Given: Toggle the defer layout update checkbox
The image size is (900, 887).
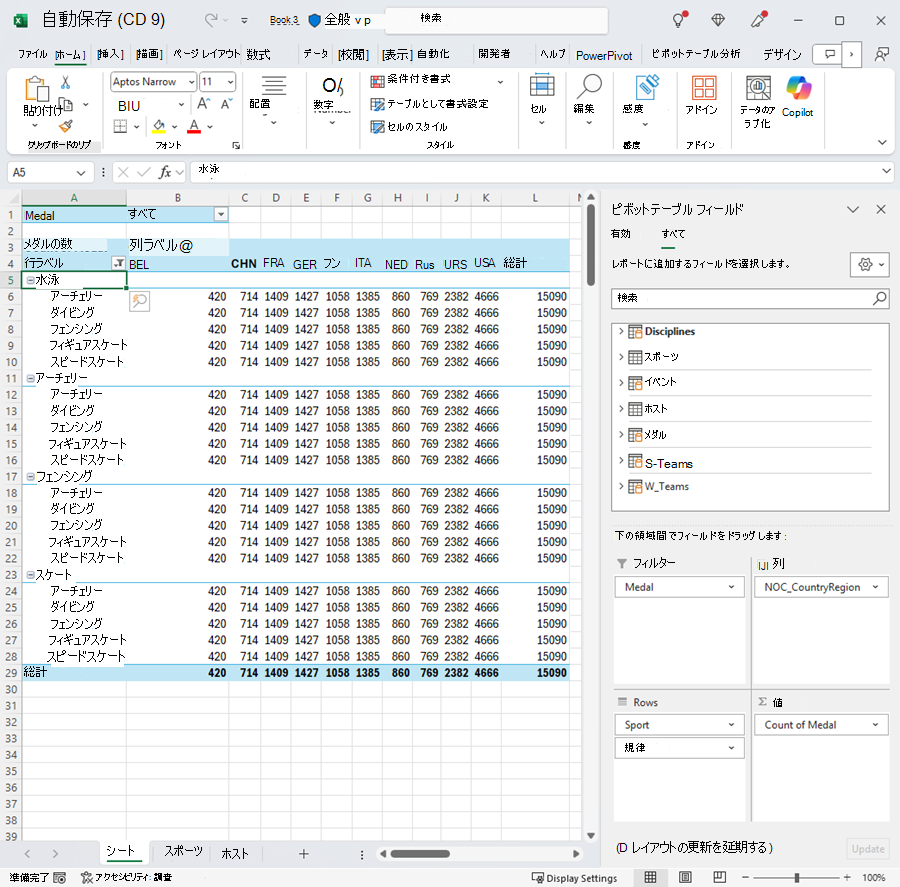Looking at the screenshot, I should [x=620, y=848].
